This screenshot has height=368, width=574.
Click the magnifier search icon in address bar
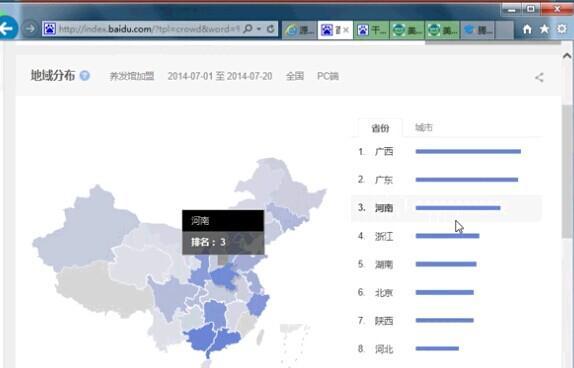(248, 29)
